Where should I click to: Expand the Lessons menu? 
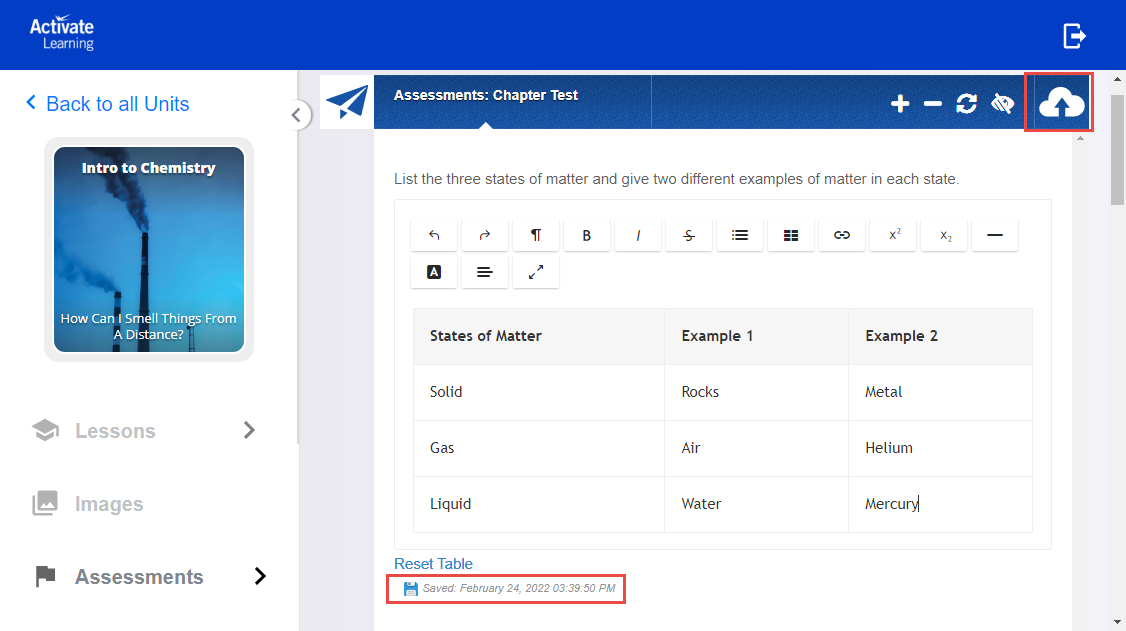tap(144, 430)
